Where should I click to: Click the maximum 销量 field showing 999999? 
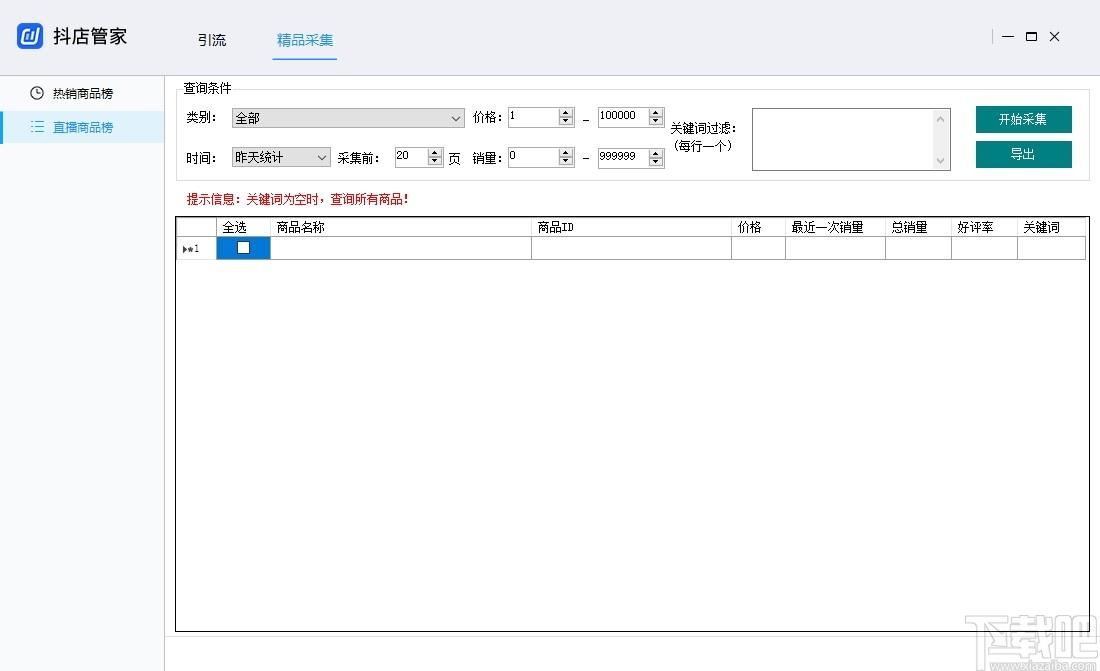click(x=623, y=157)
